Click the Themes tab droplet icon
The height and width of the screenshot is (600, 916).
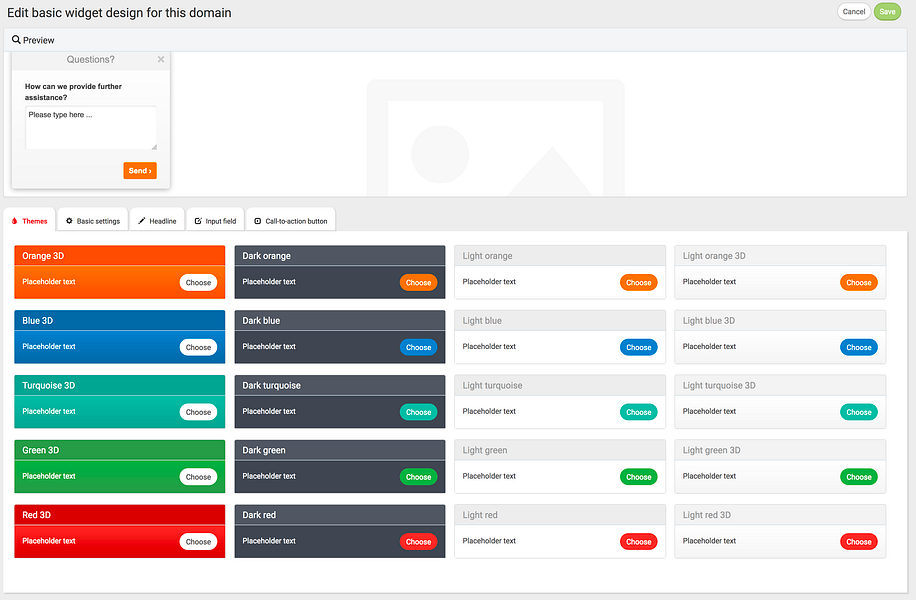pos(15,221)
